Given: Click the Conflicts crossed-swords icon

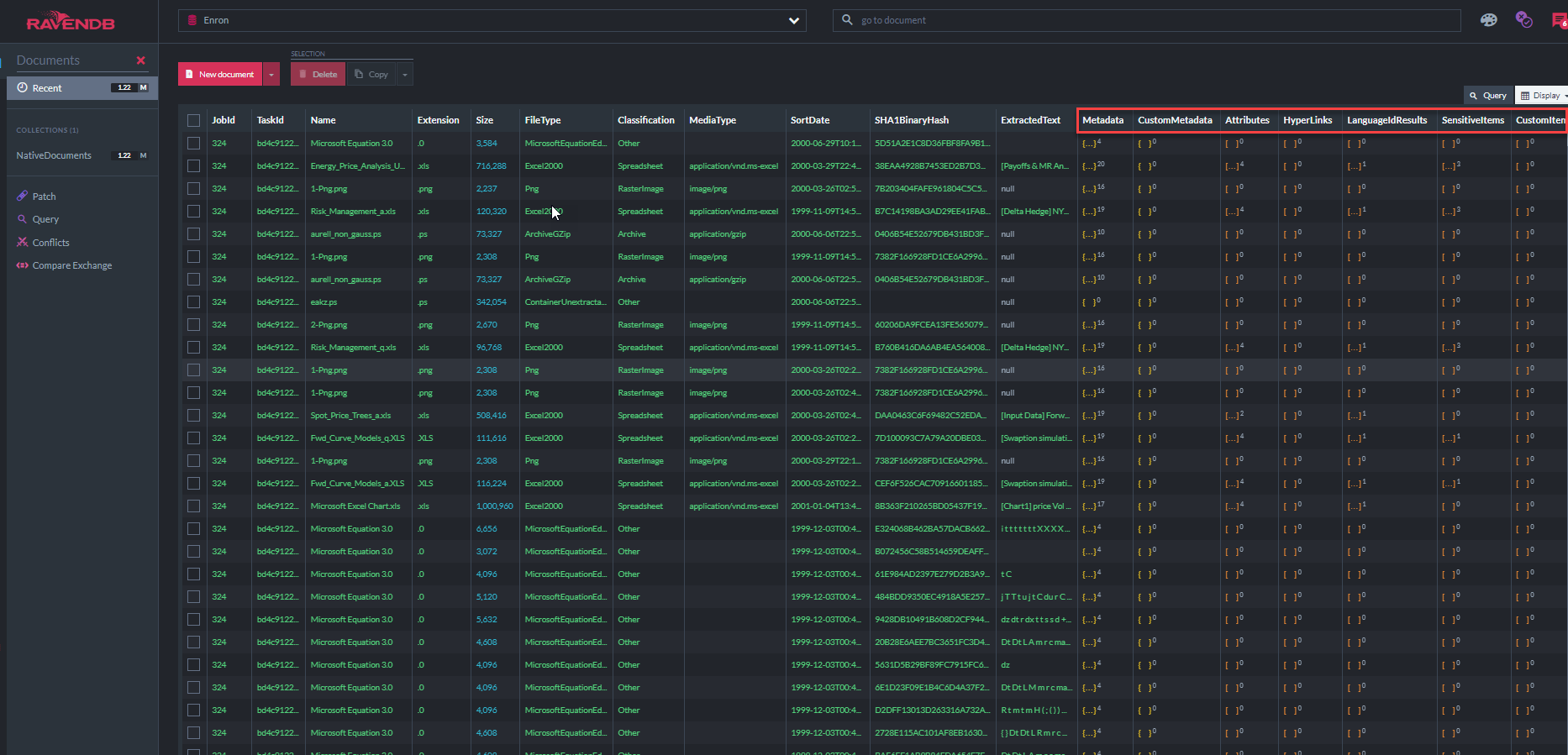Looking at the screenshot, I should 23,243.
